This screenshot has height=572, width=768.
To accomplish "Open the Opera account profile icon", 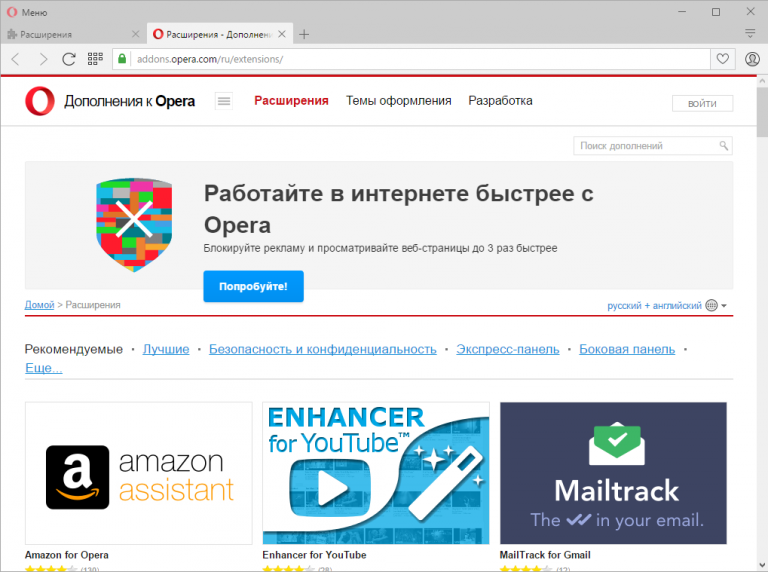I will [x=752, y=59].
